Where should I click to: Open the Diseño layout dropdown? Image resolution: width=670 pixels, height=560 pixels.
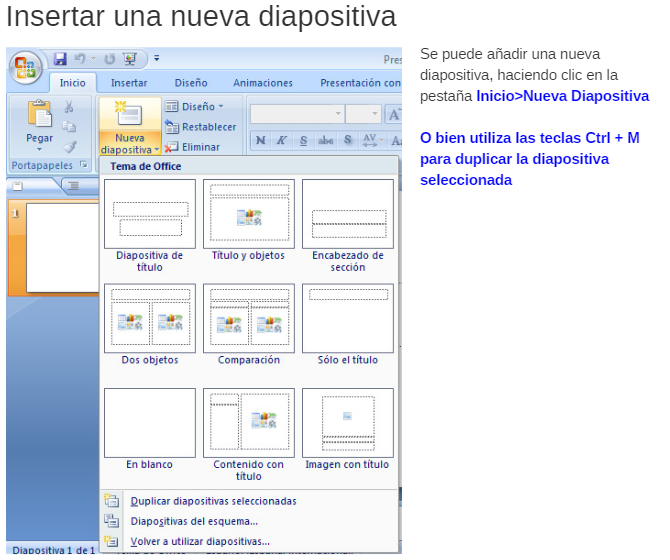(x=194, y=106)
